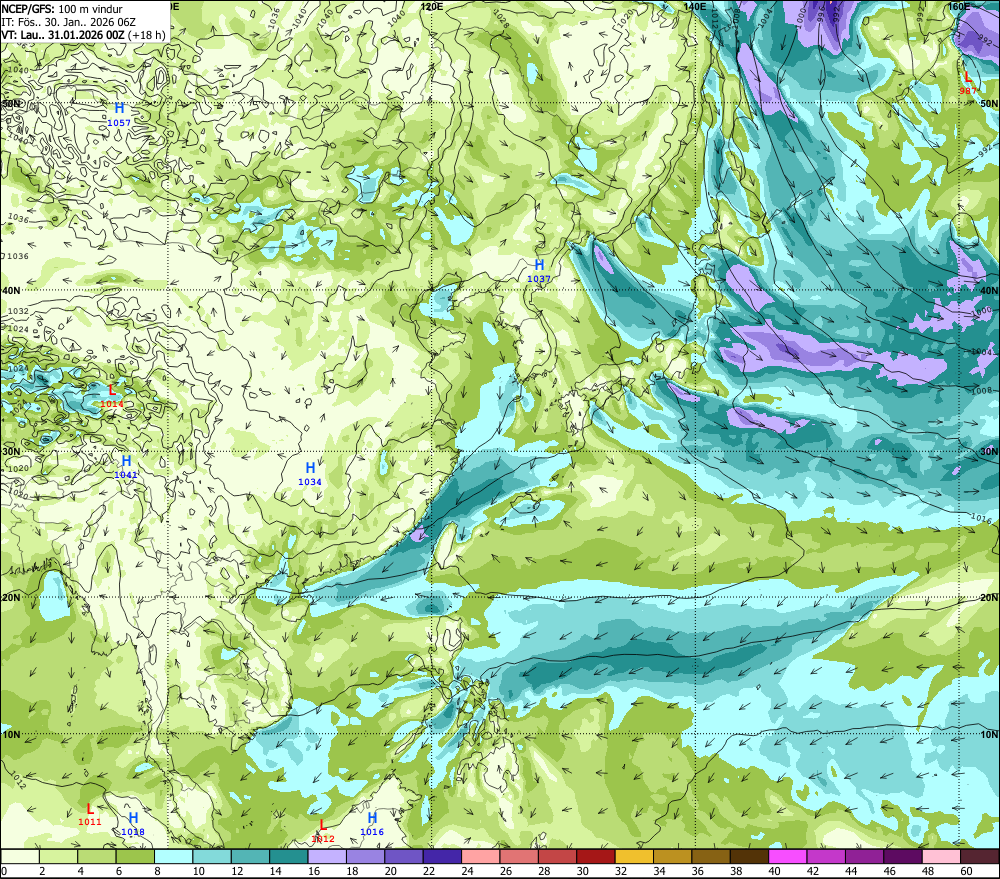Click the legend value 20
1000x879 pixels.
[x=390, y=871]
